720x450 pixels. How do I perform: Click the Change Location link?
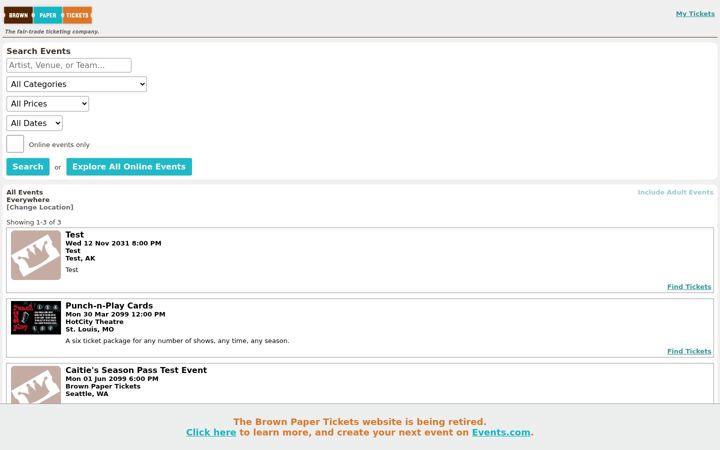coord(40,207)
